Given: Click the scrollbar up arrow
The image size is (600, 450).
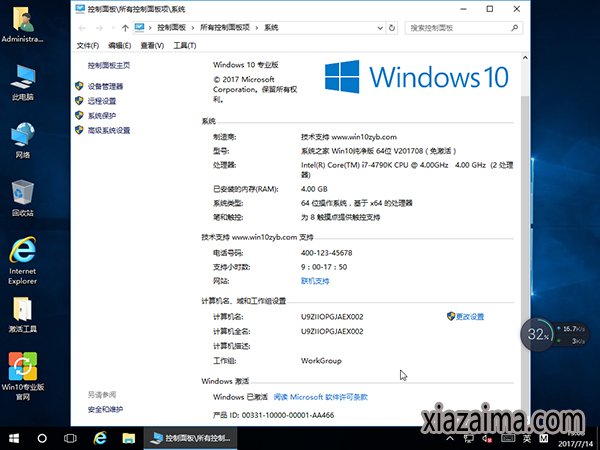Looking at the screenshot, I should coord(525,58).
